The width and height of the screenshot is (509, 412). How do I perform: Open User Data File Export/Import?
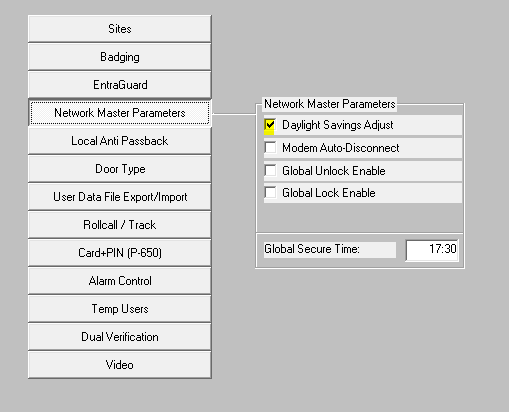click(x=120, y=197)
